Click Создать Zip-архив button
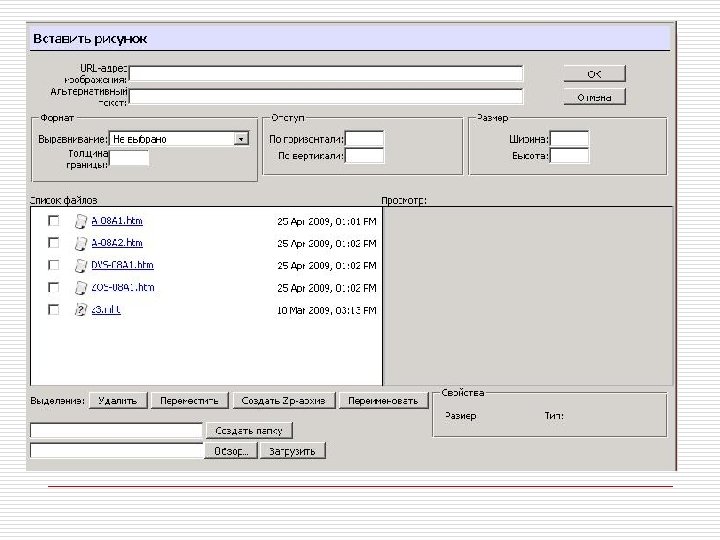The height and width of the screenshot is (540, 720). (284, 401)
